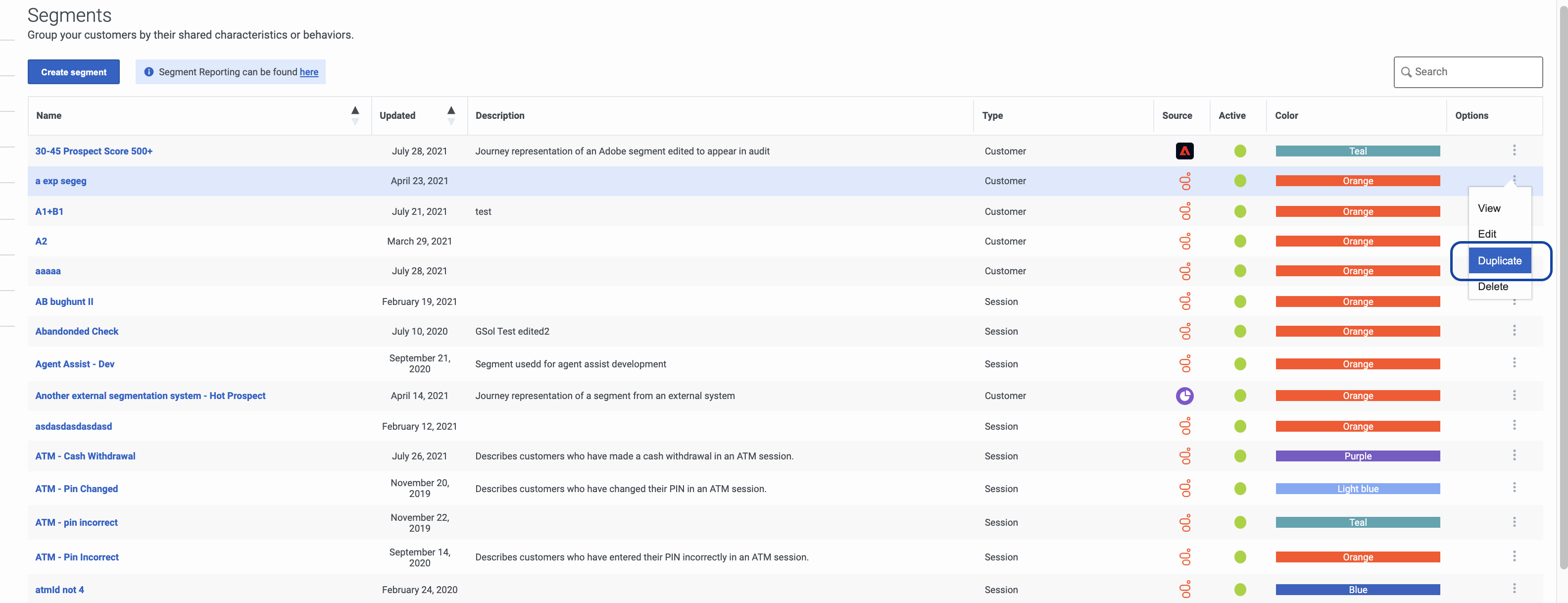Click into the Search input field
Screen dimensions: 1568x603
(1468, 72)
